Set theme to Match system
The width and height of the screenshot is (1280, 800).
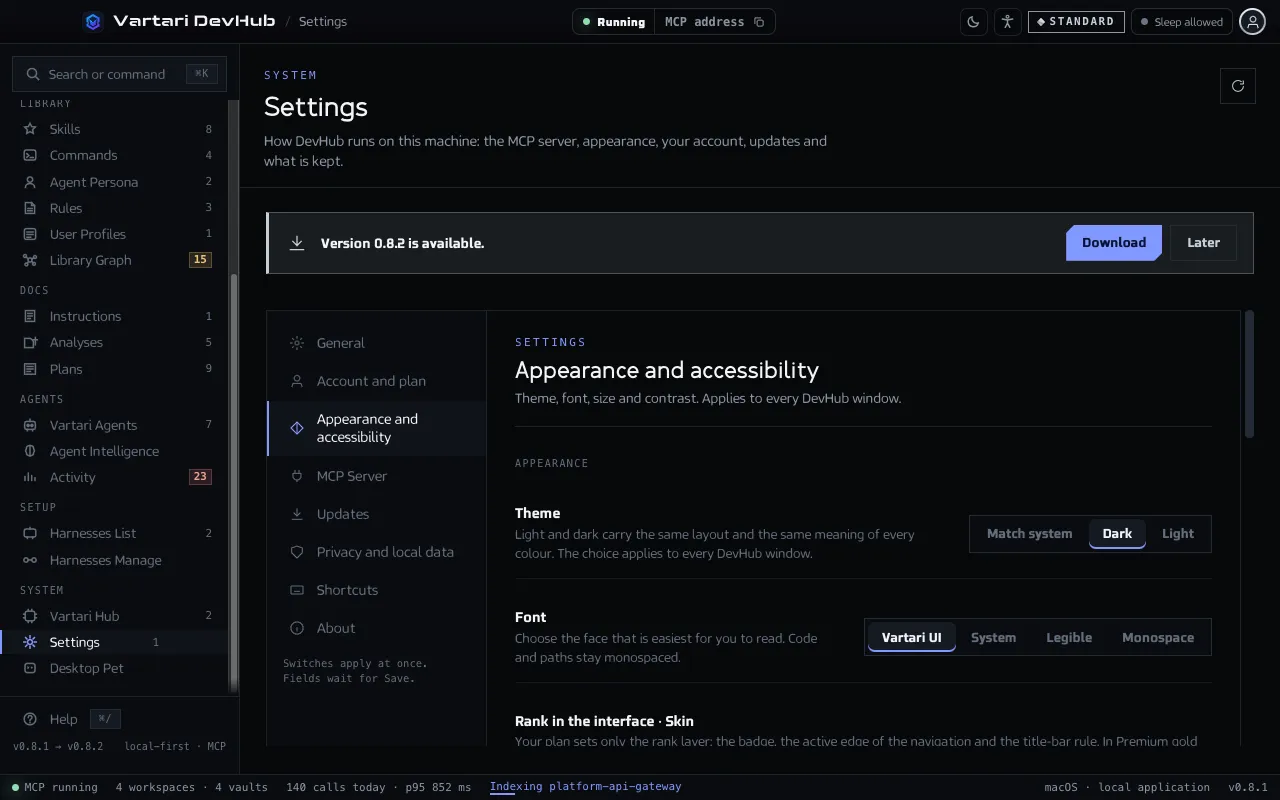click(1029, 534)
